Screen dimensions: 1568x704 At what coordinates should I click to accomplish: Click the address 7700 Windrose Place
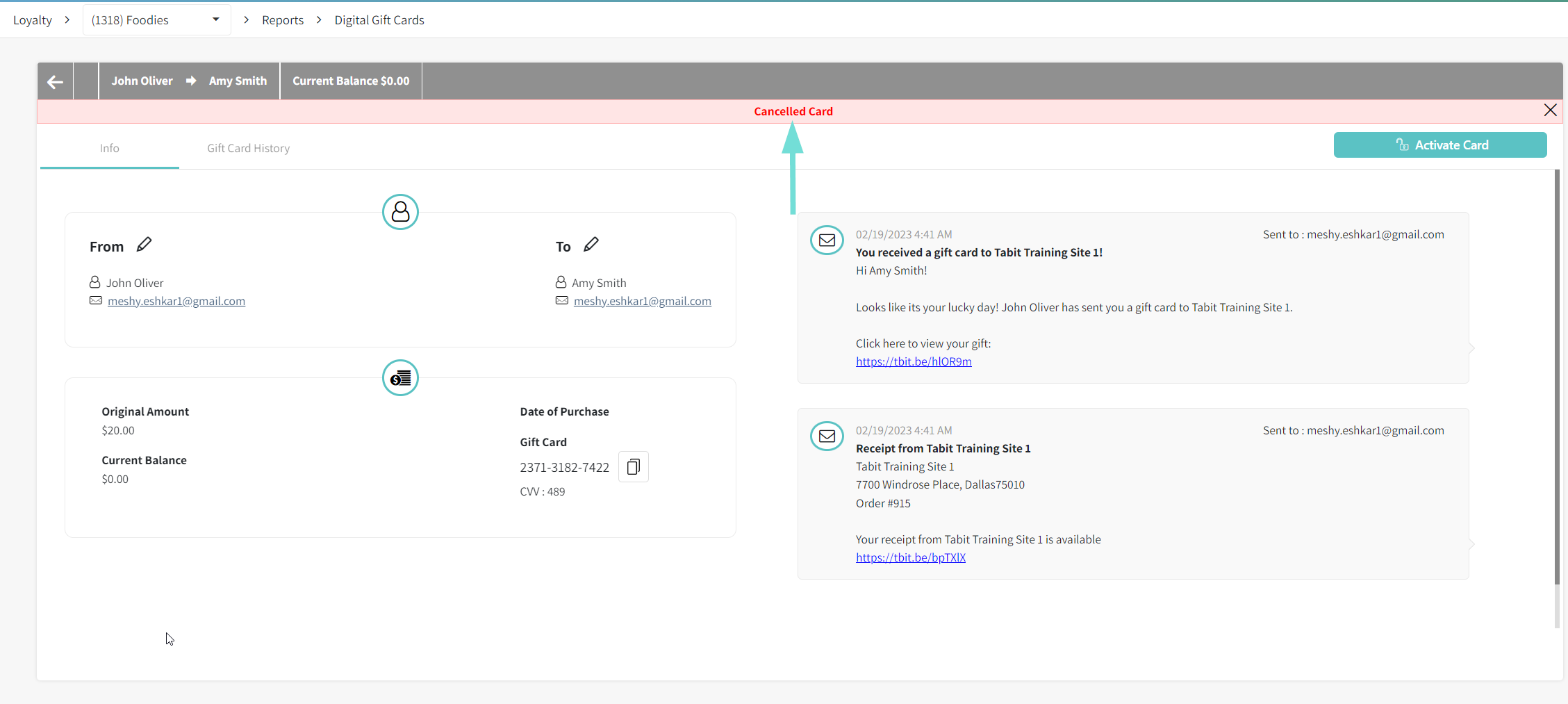(940, 484)
